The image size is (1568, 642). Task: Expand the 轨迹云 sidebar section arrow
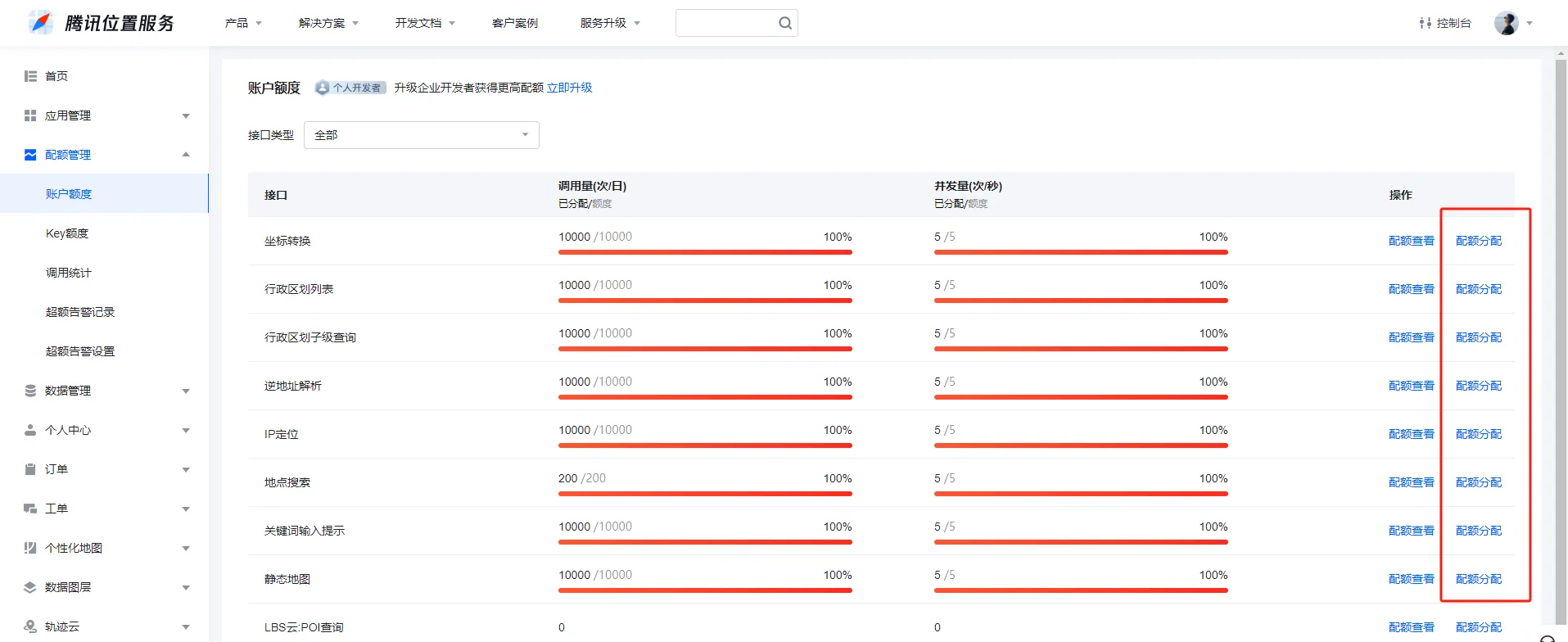click(x=186, y=627)
